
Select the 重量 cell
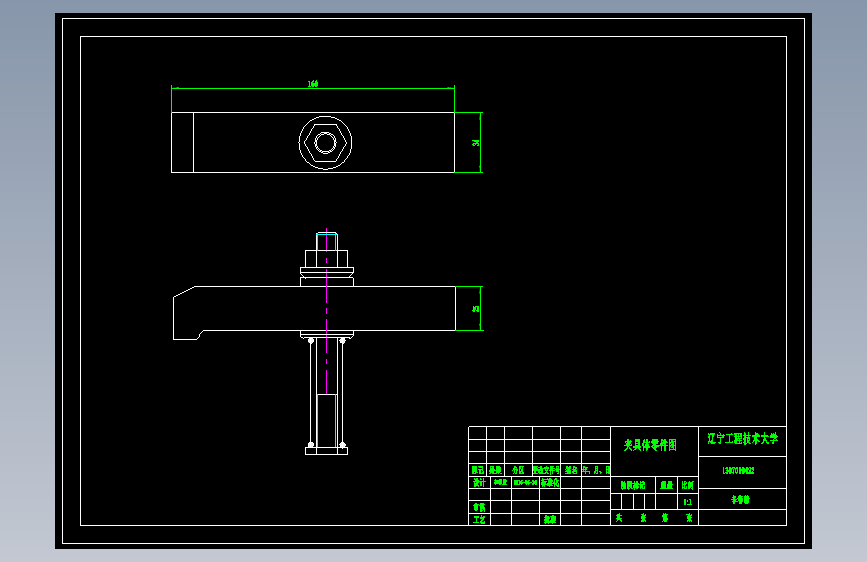pyautogui.click(x=666, y=485)
